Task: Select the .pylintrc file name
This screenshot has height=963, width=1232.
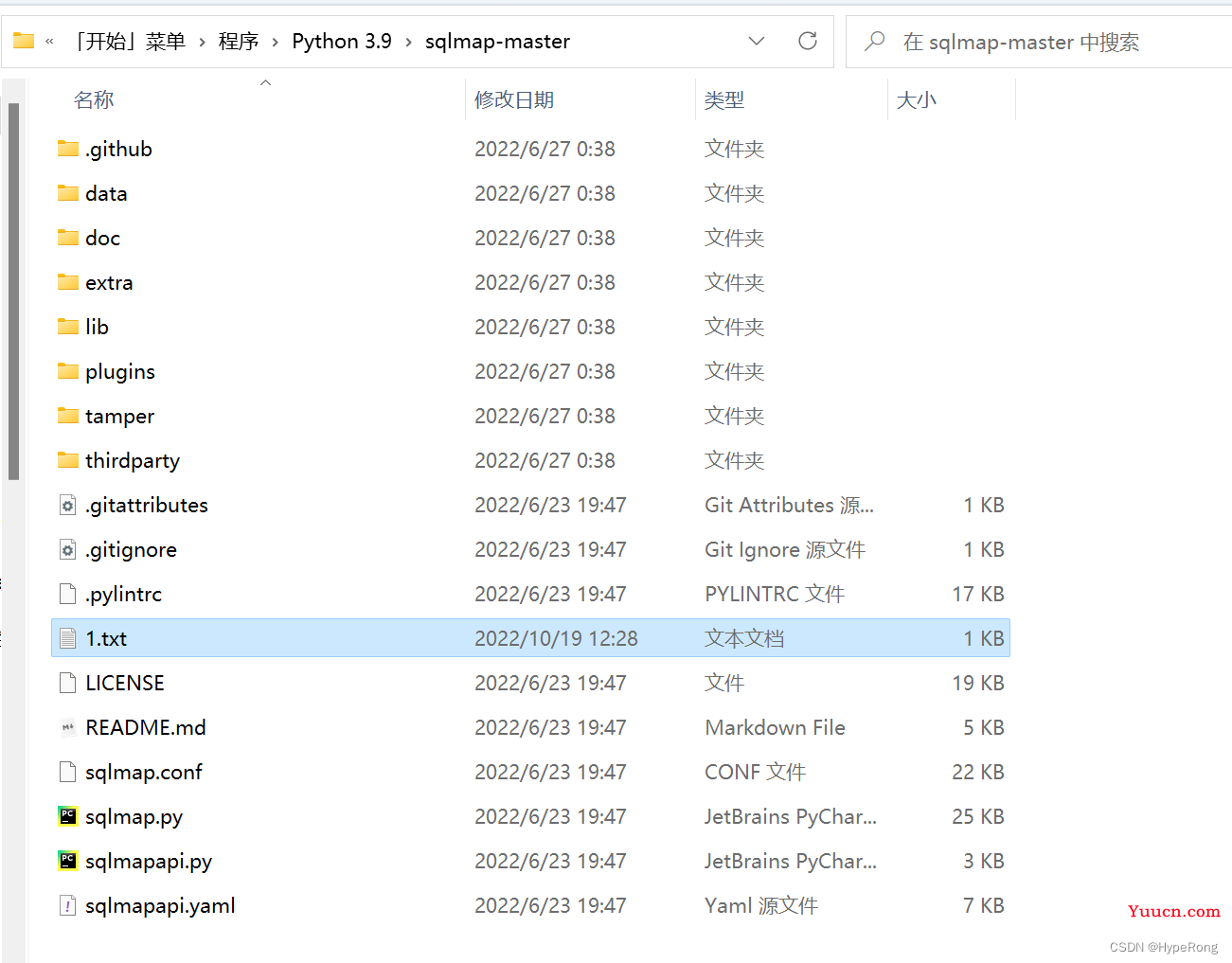Action: 123,594
